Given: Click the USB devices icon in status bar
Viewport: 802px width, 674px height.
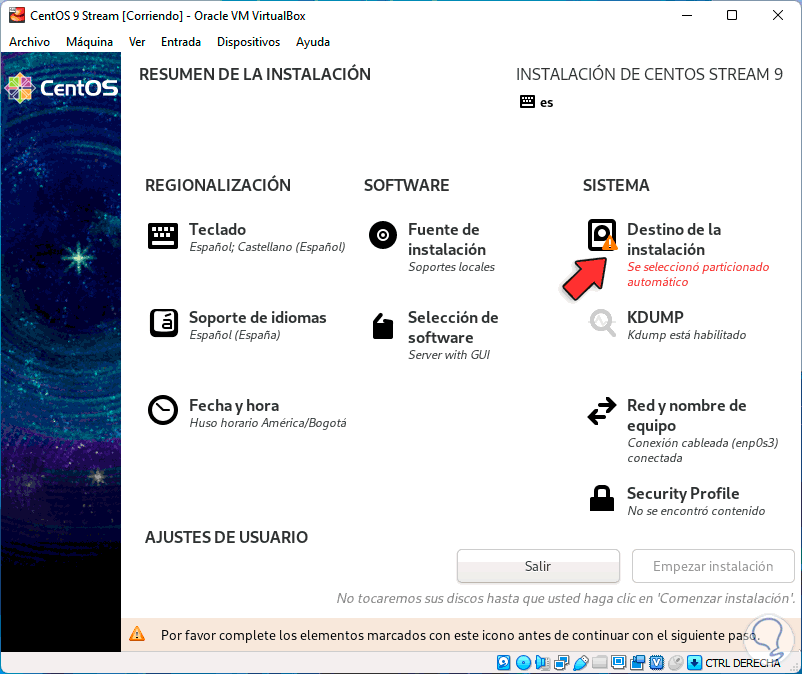Looking at the screenshot, I should click(581, 663).
